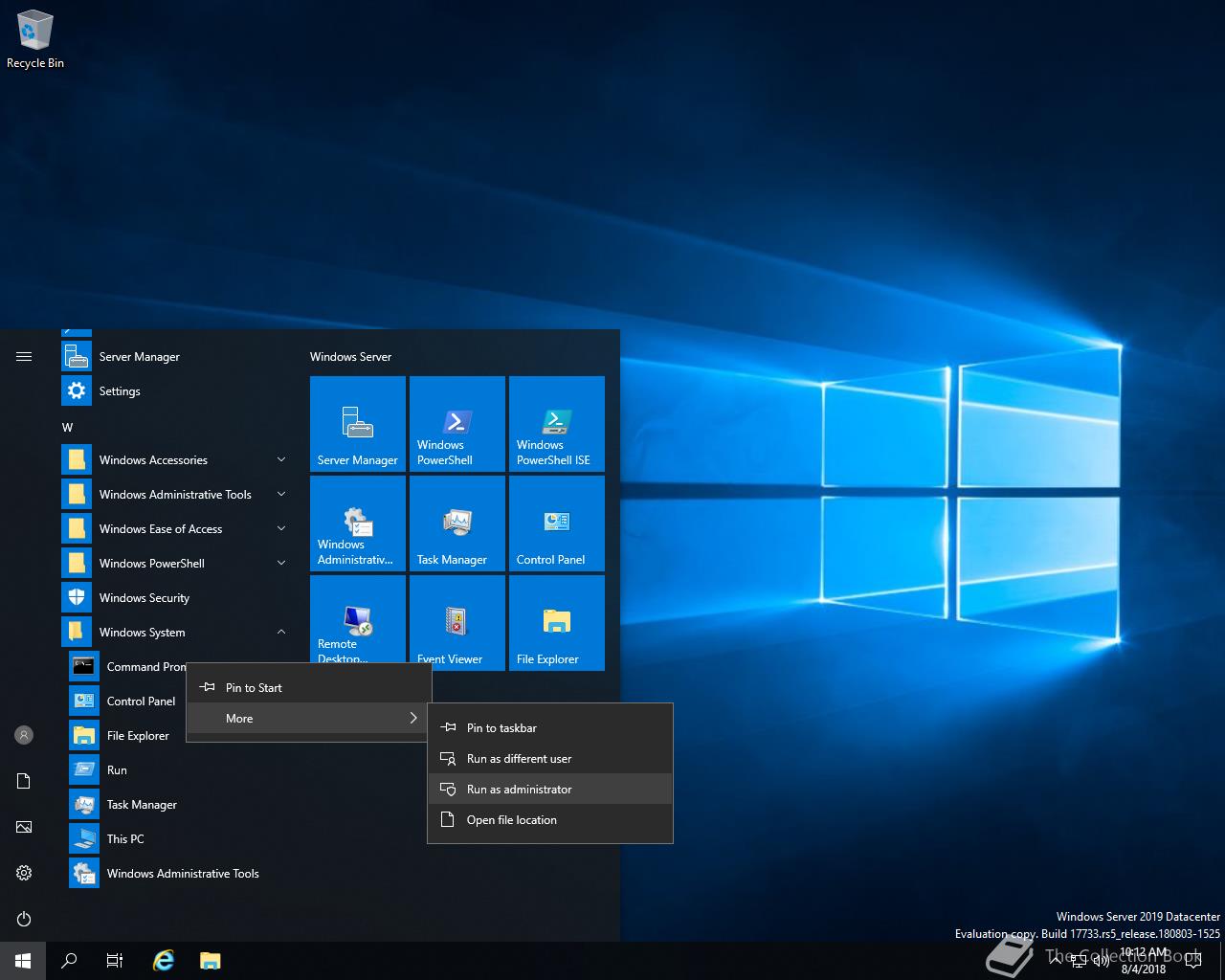Open File Explorer from the taskbar
Viewport: 1225px width, 980px height.
click(211, 961)
